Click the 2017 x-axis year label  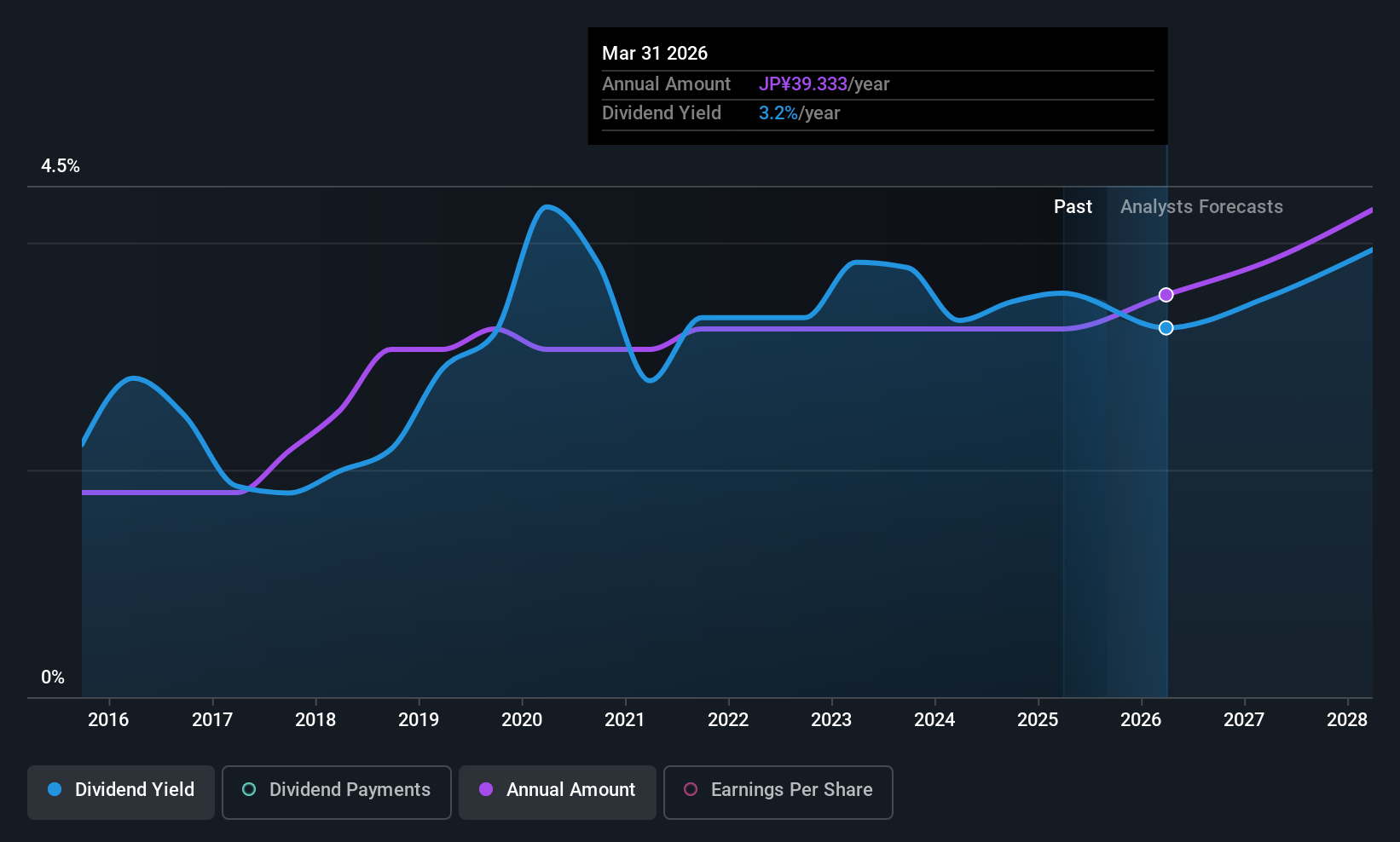click(212, 720)
